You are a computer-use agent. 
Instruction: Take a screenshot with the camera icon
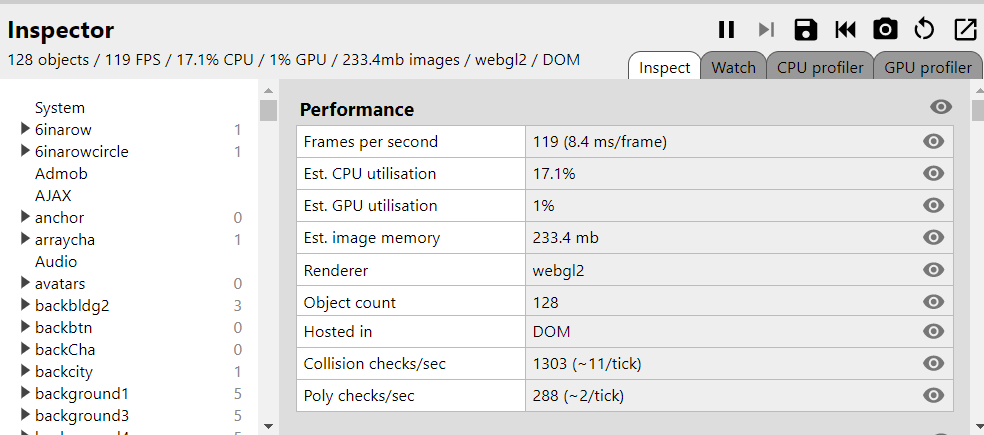(885, 30)
